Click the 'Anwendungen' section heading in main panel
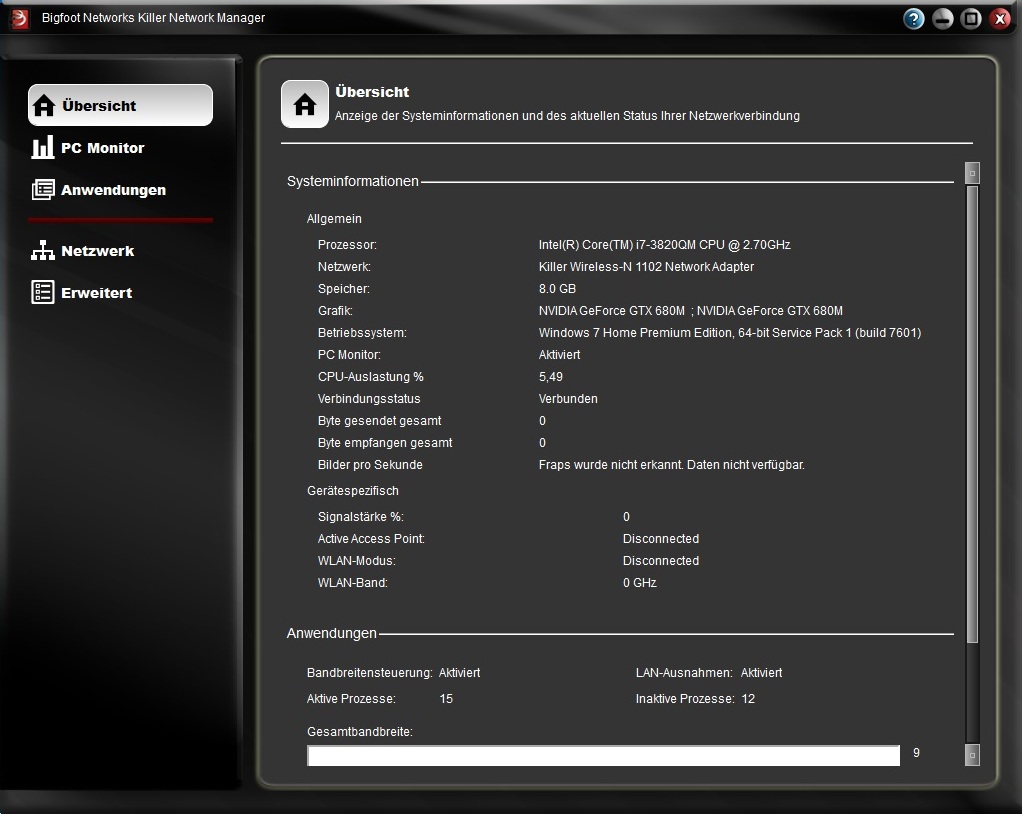This screenshot has width=1022, height=814. [x=332, y=633]
